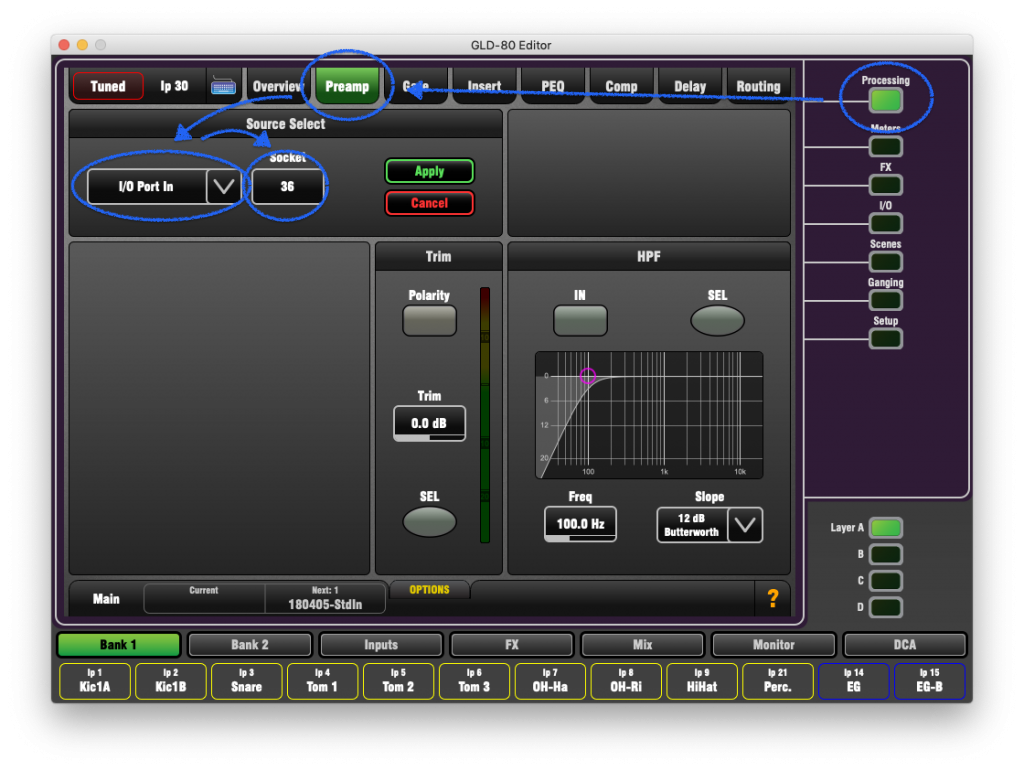Open the OPTIONS tab
The height and width of the screenshot is (771, 1024).
click(429, 590)
